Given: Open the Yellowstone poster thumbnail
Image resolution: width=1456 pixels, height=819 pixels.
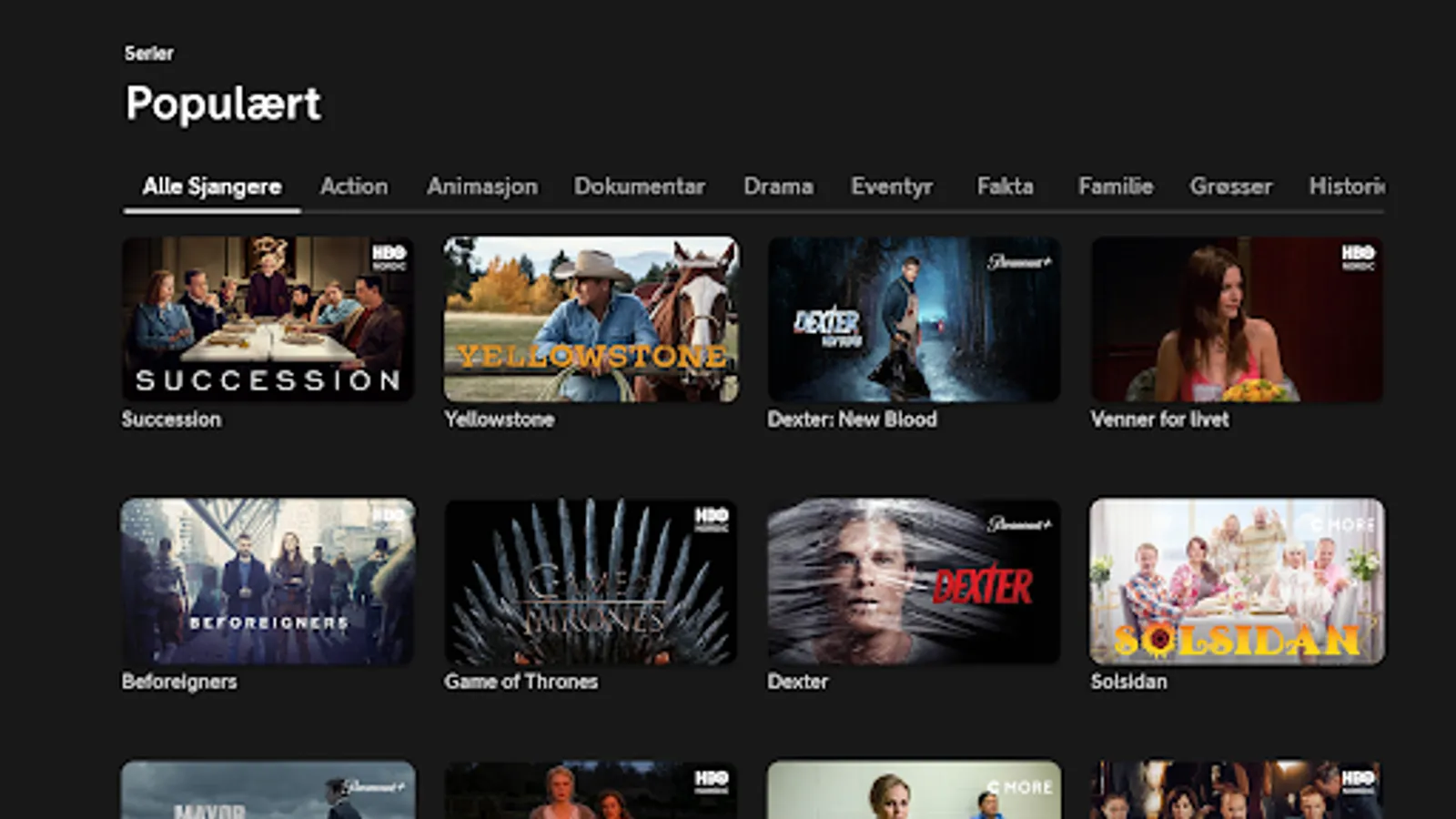Looking at the screenshot, I should tap(591, 319).
